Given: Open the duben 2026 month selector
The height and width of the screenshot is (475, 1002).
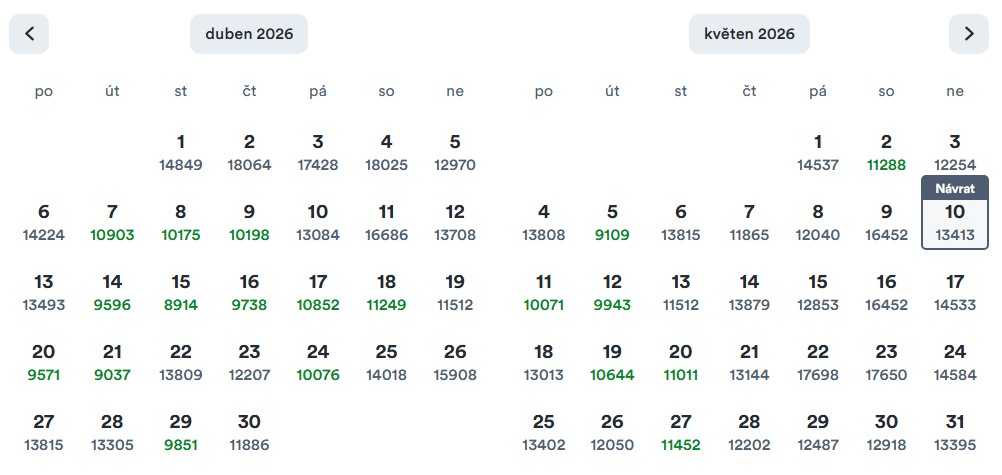Looking at the screenshot, I should [249, 34].
